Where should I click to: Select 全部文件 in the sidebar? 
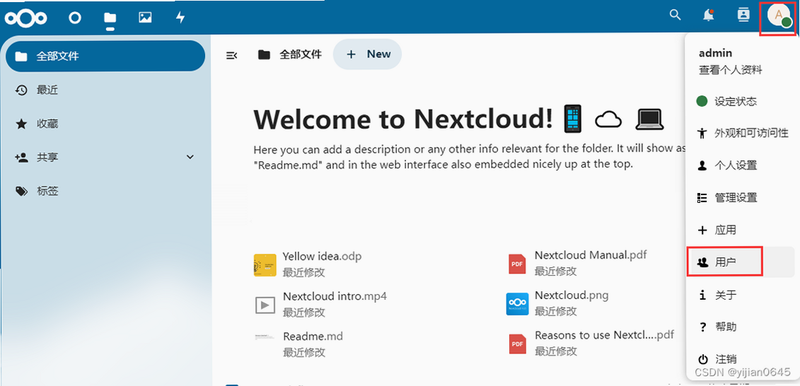coord(105,56)
